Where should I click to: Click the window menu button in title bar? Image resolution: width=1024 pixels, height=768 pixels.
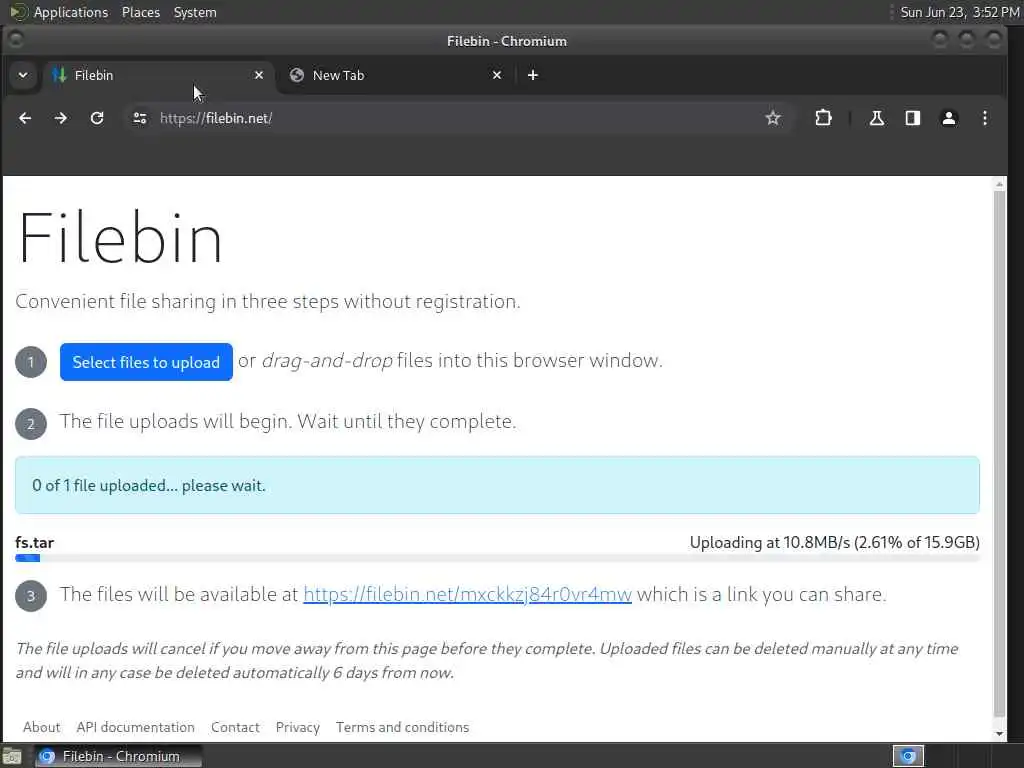click(16, 40)
